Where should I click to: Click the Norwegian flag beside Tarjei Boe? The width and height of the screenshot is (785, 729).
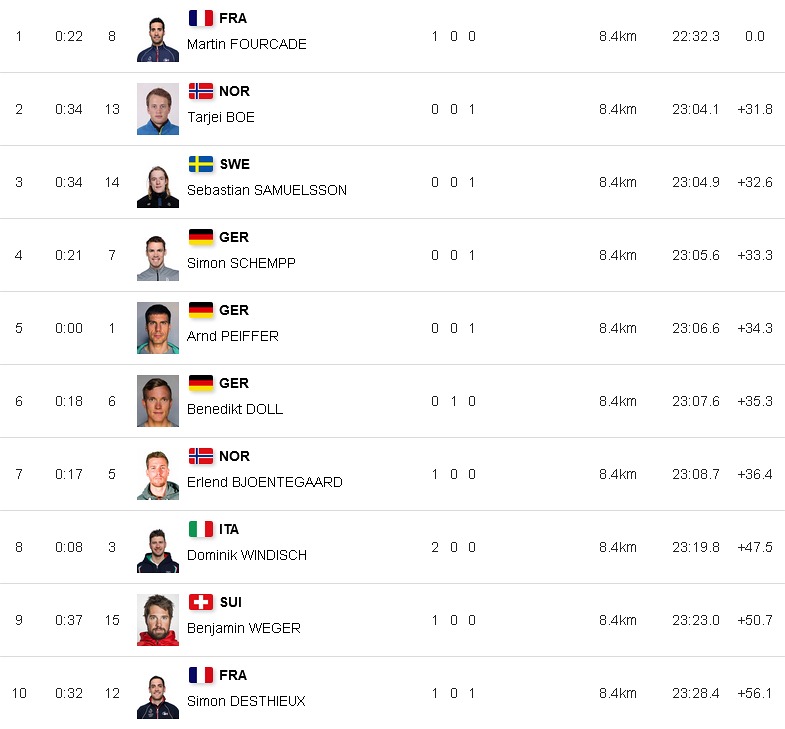[201, 91]
